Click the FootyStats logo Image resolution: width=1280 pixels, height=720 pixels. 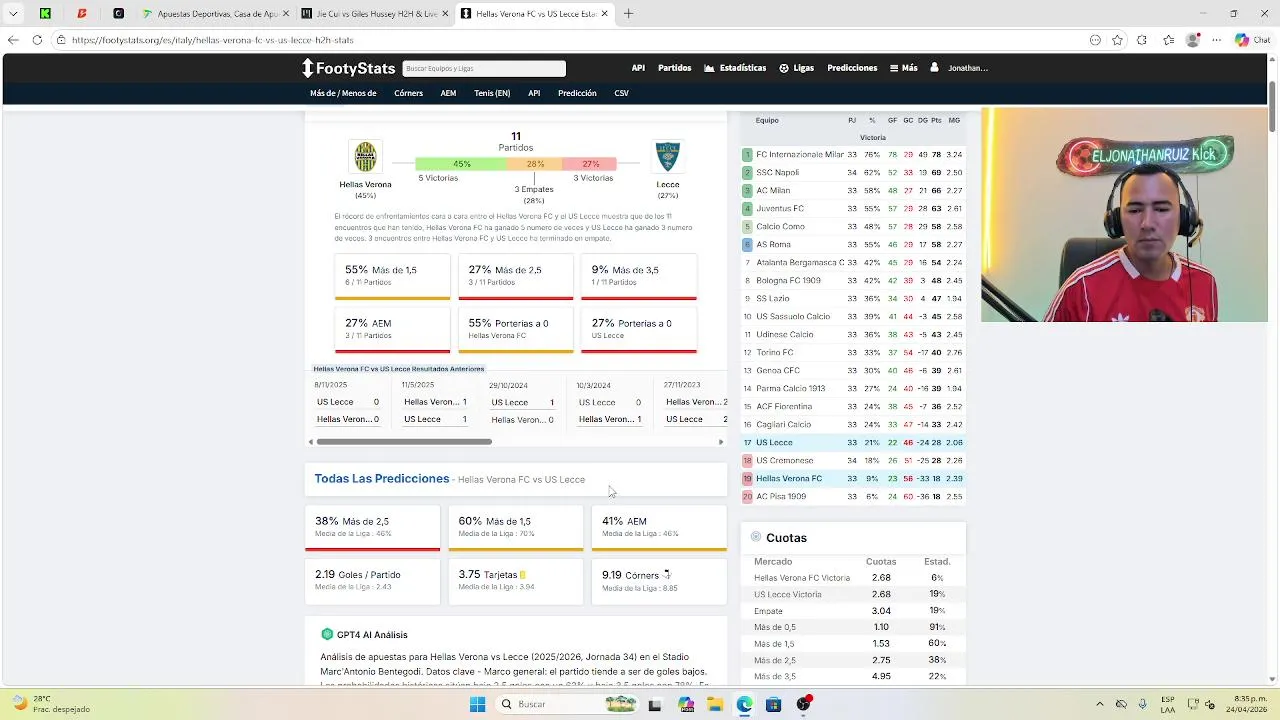click(x=349, y=68)
